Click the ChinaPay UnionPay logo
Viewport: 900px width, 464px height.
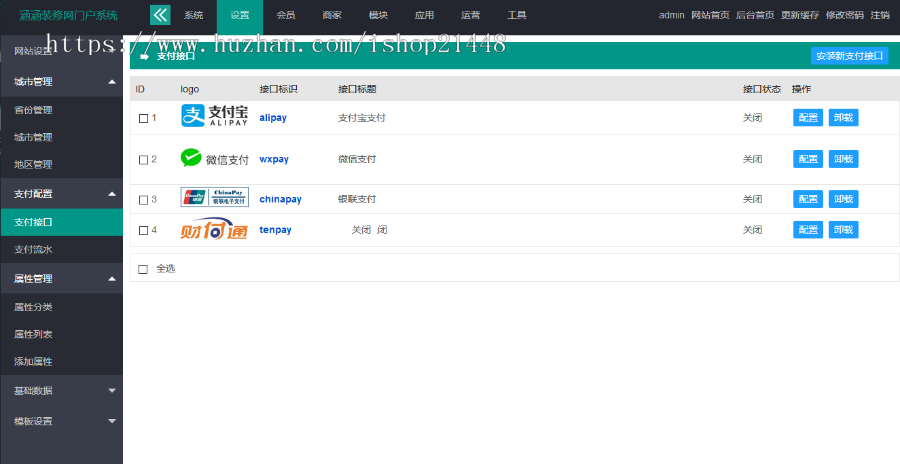coord(214,198)
